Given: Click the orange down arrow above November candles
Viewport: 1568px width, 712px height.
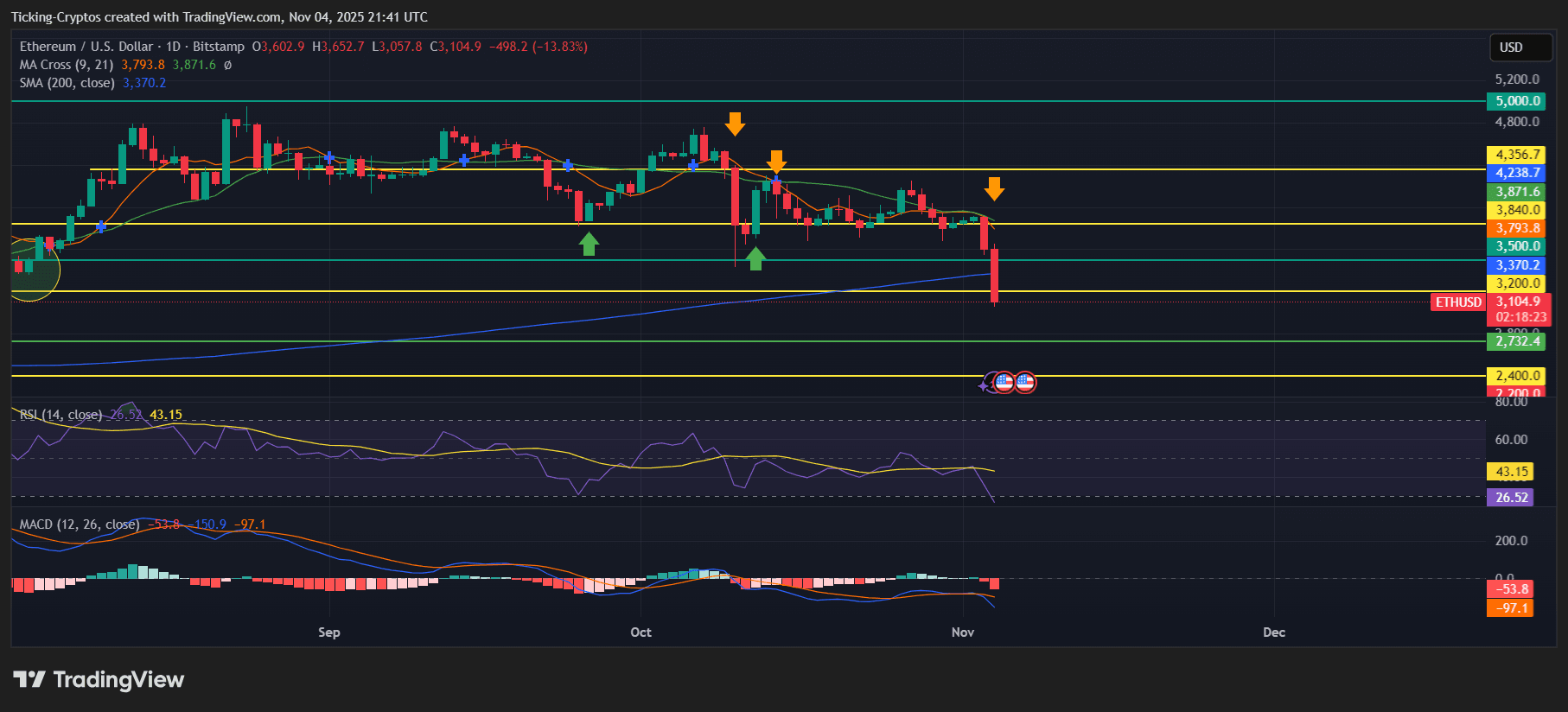Looking at the screenshot, I should (994, 188).
